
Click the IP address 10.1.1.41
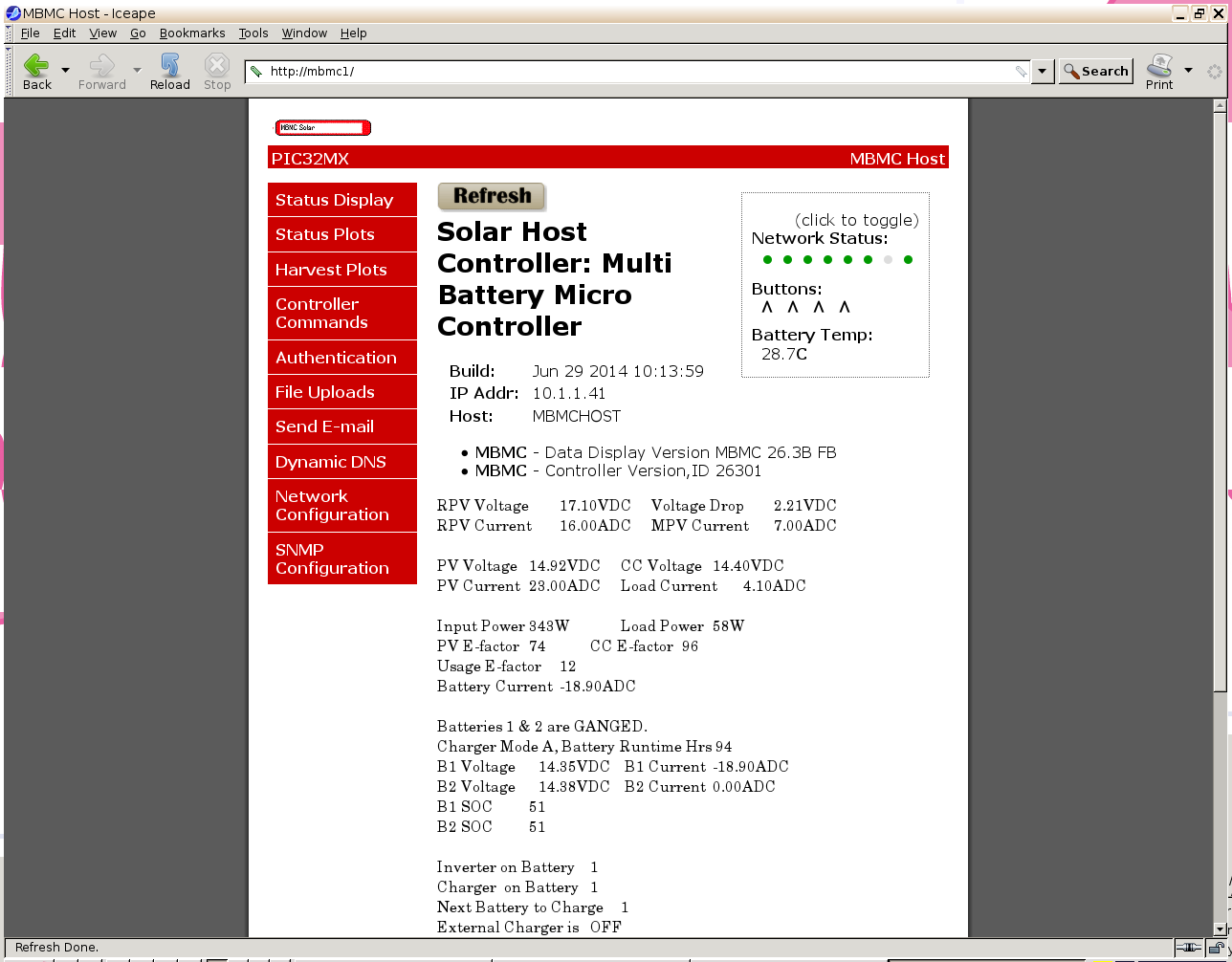(569, 394)
